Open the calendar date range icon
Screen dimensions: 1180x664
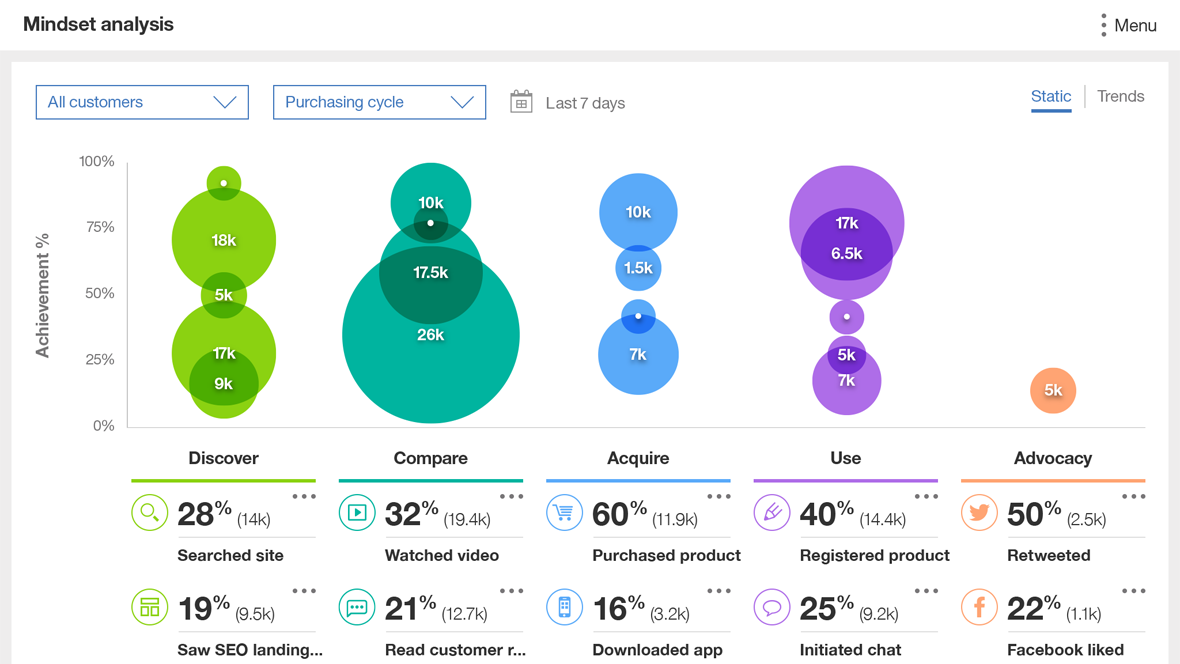(521, 102)
